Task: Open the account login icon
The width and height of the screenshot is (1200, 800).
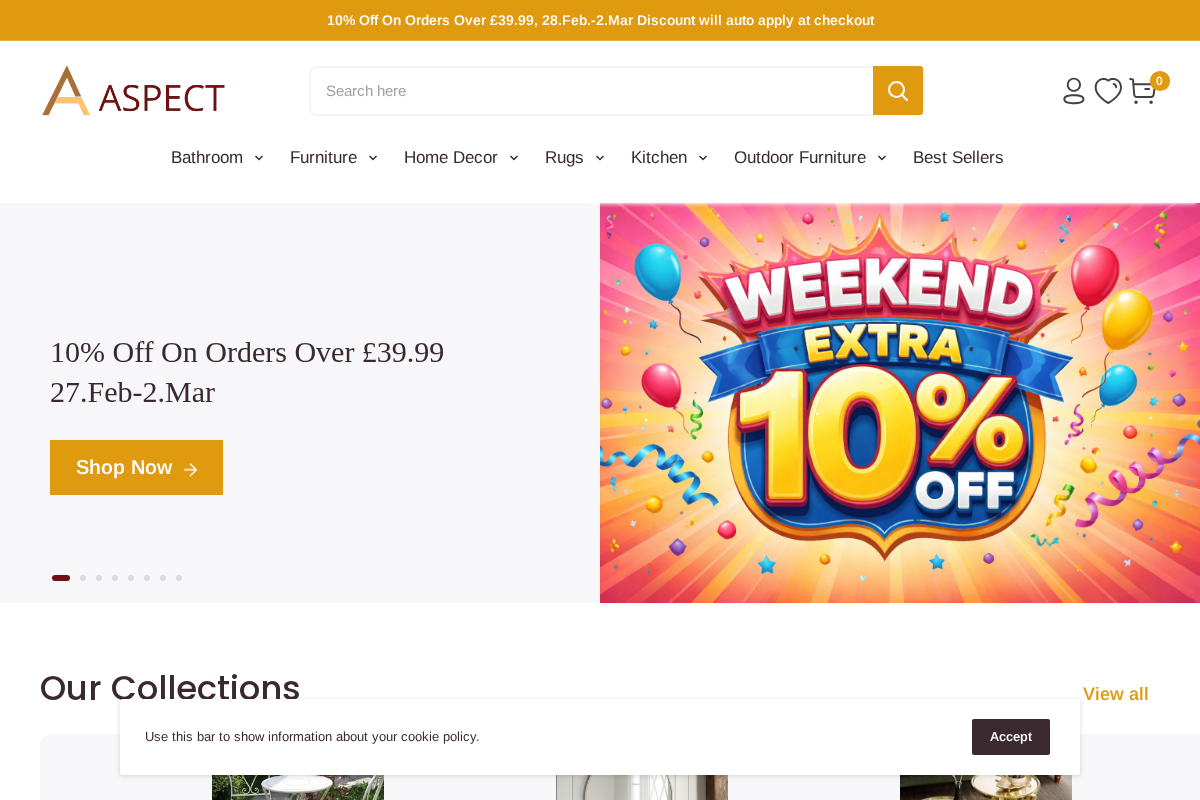Action: tap(1072, 90)
